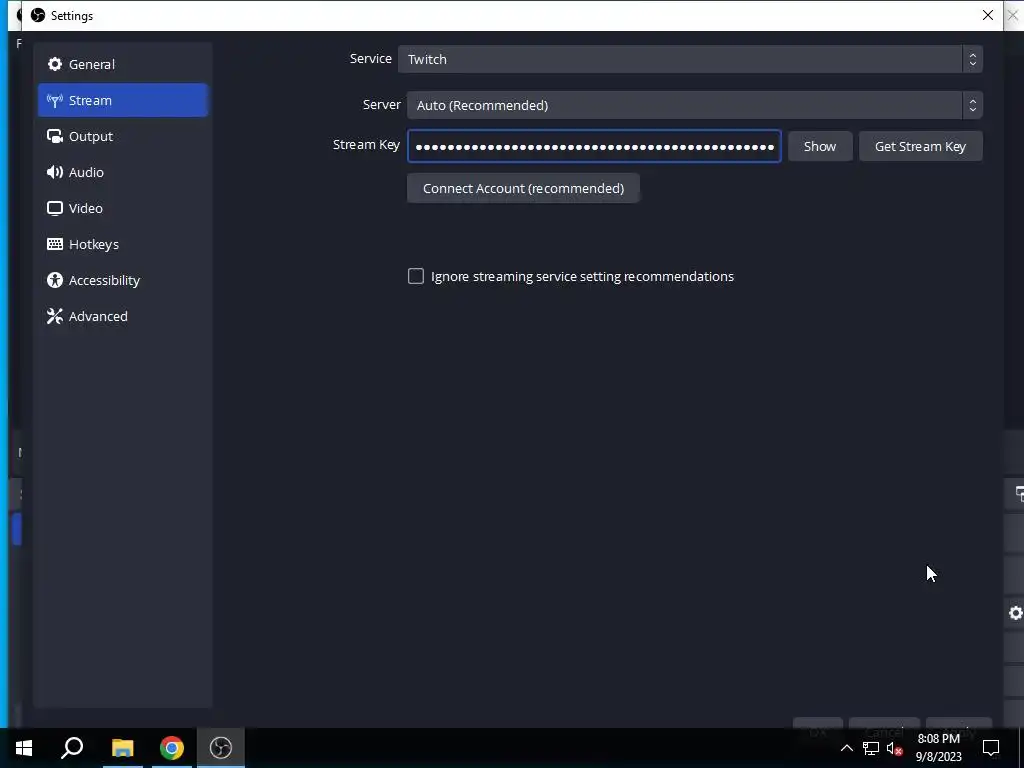This screenshot has height=768, width=1024.
Task: Click the muted volume tray icon
Action: (894, 748)
